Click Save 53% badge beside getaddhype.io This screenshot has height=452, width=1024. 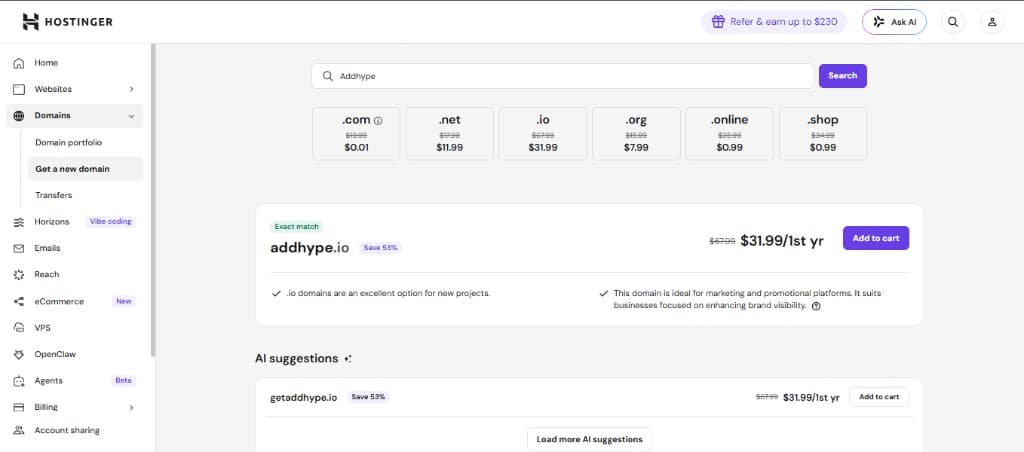point(368,397)
